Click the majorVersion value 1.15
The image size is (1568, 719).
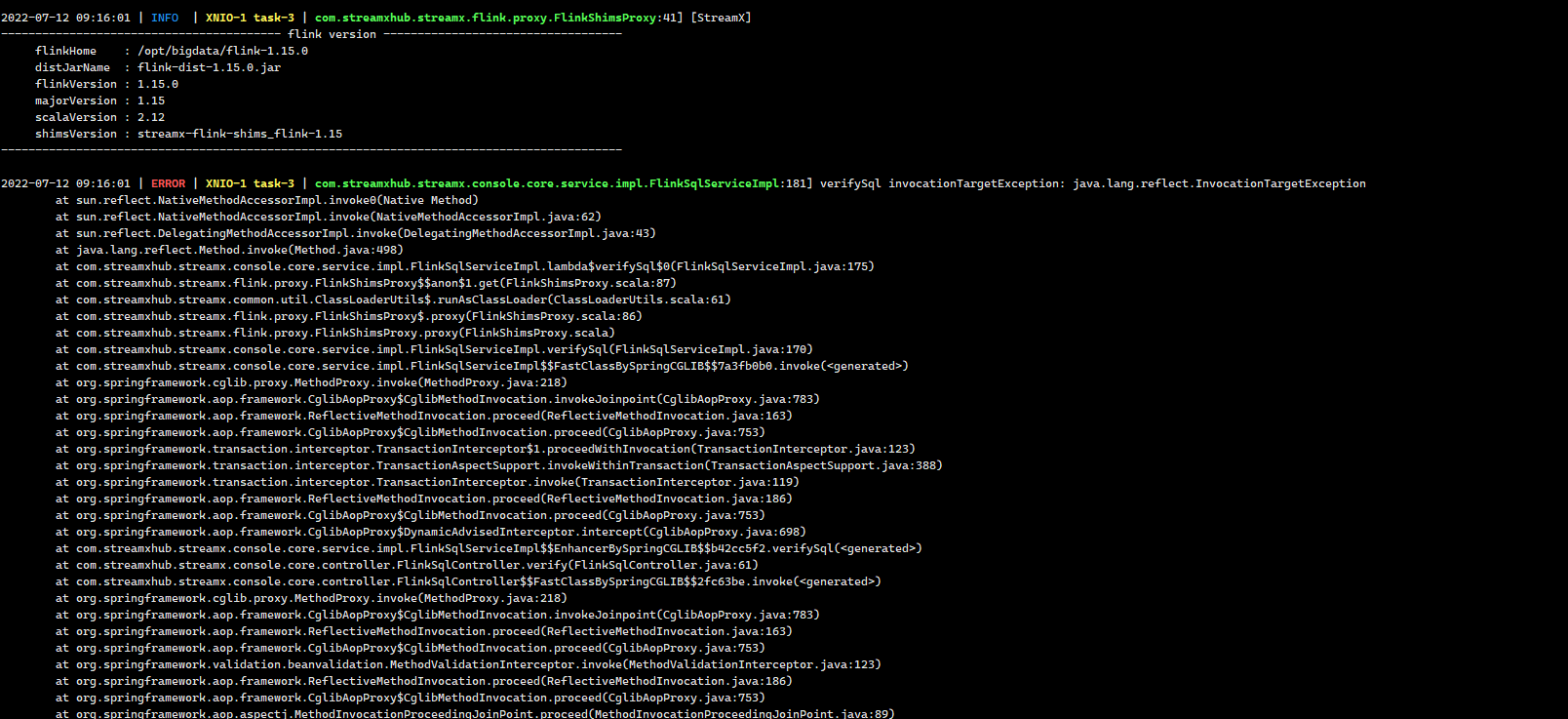click(x=151, y=100)
